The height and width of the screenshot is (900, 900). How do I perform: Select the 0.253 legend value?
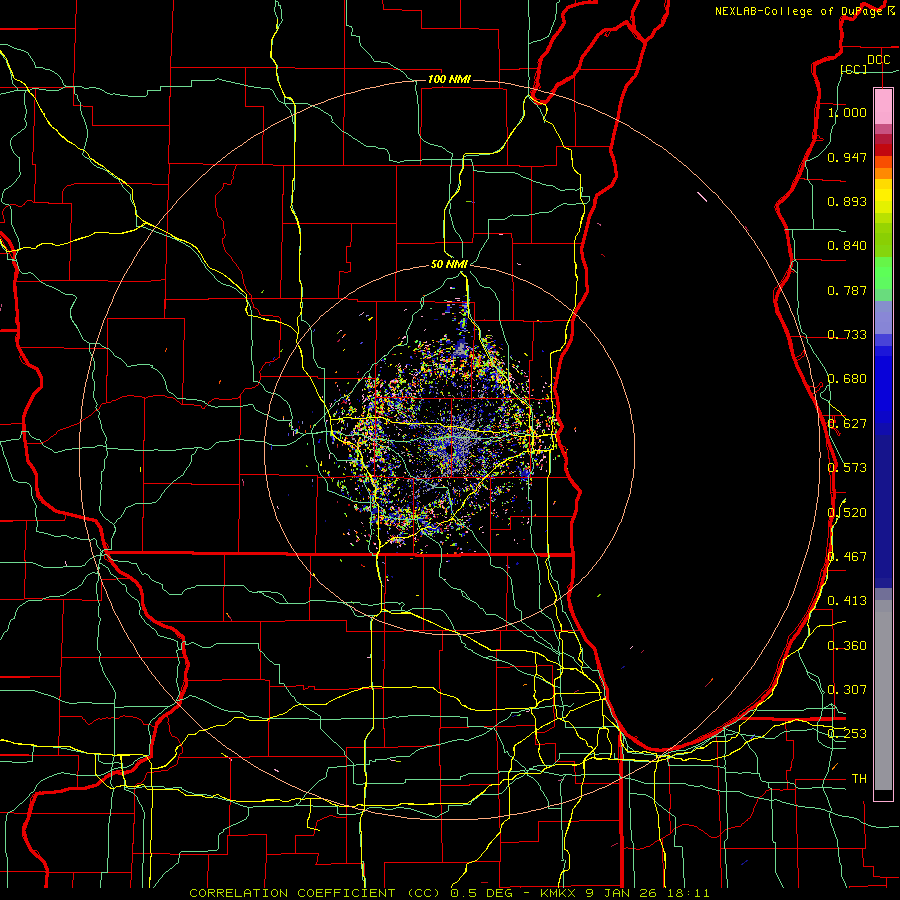(847, 734)
